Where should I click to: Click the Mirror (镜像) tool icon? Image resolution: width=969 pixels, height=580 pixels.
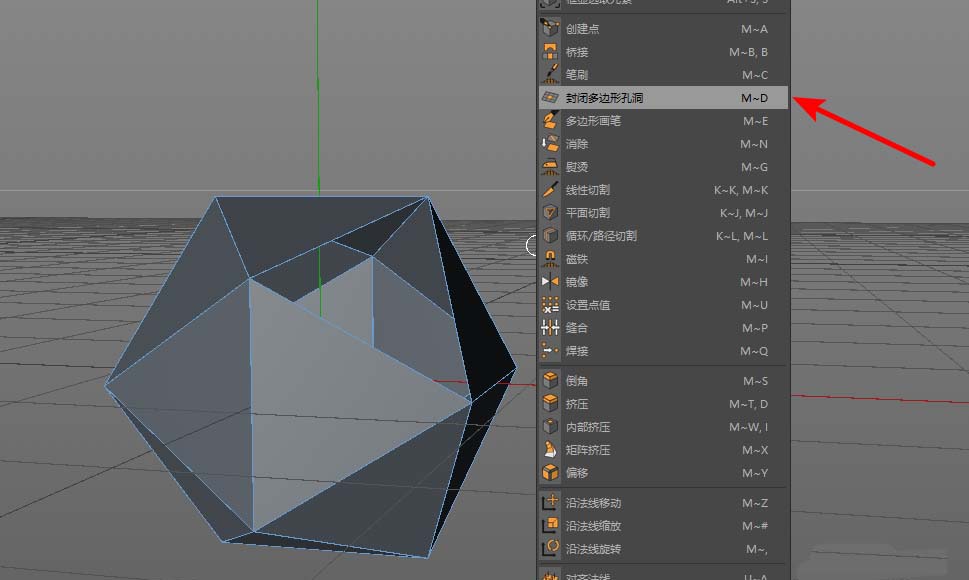(x=549, y=281)
